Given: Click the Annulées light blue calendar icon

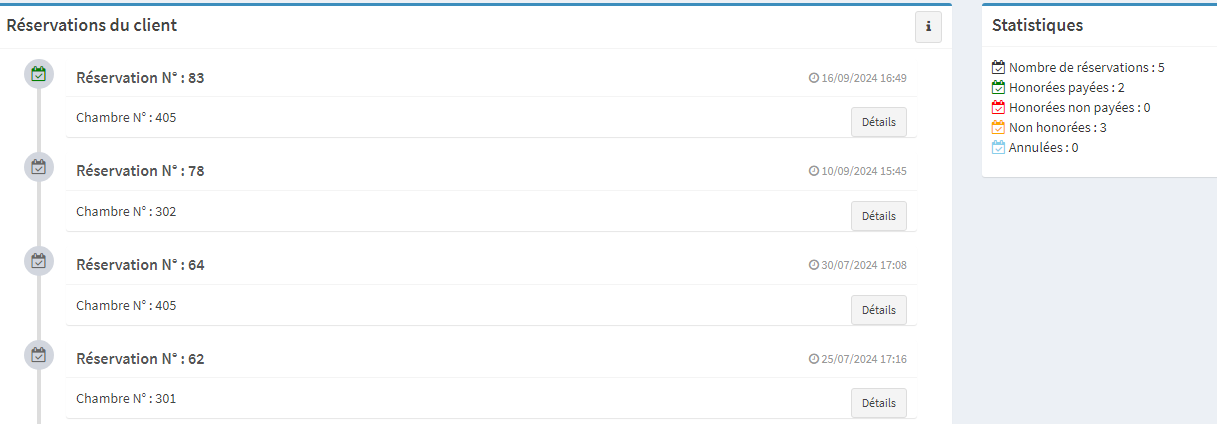Looking at the screenshot, I should 998,148.
